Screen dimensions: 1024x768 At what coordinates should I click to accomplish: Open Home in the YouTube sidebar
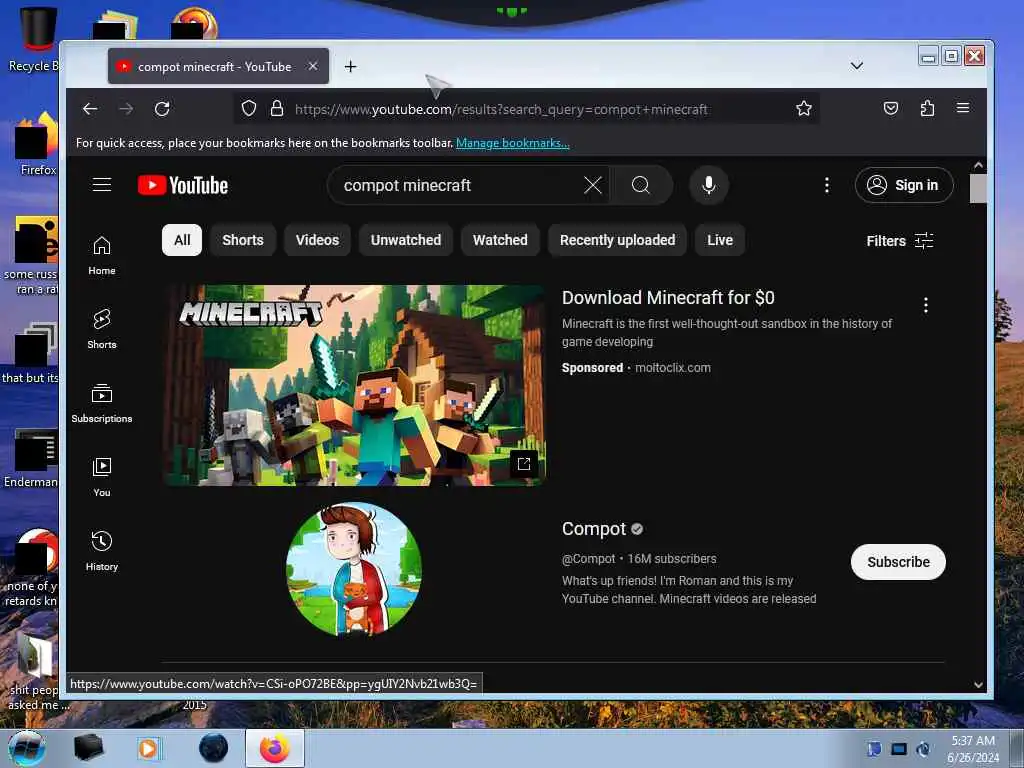(102, 255)
